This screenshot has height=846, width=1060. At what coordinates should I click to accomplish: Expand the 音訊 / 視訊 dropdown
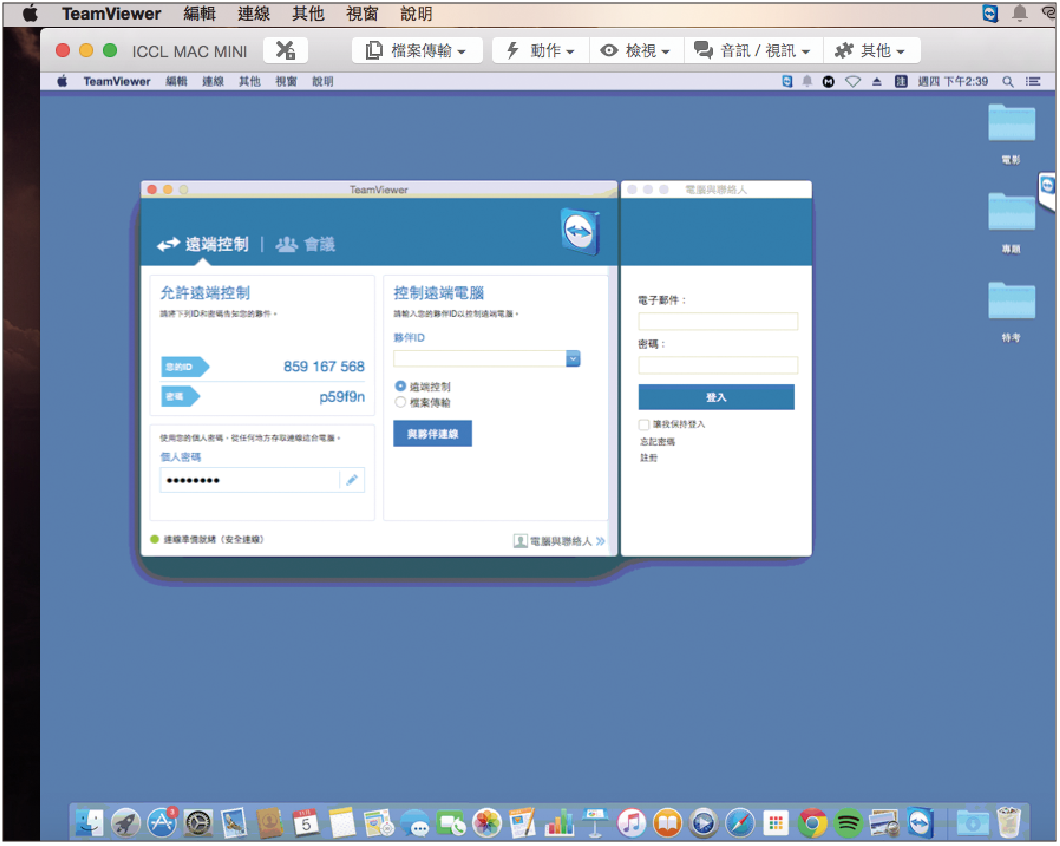[x=753, y=51]
